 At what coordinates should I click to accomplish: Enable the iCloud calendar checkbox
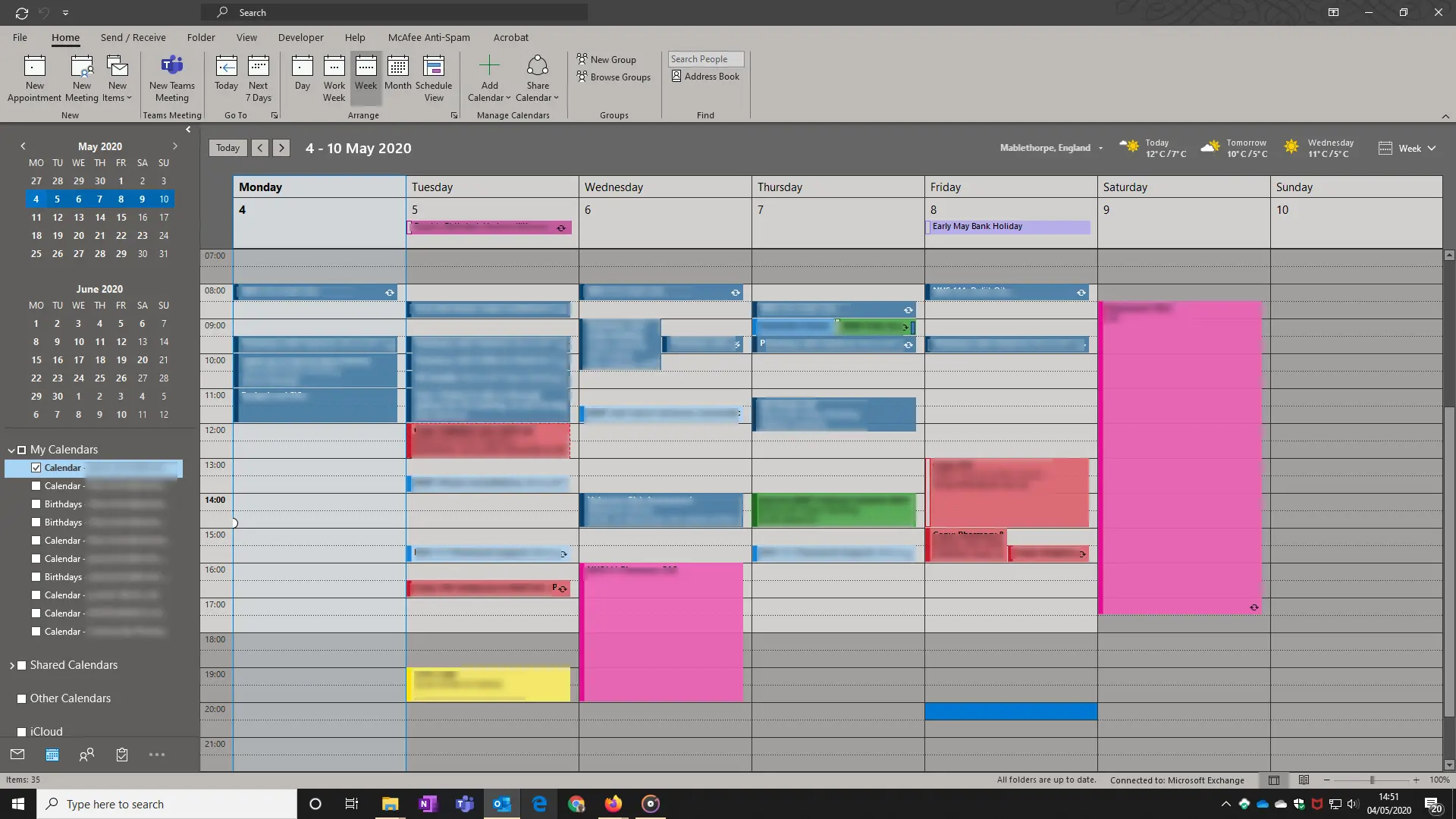(21, 732)
